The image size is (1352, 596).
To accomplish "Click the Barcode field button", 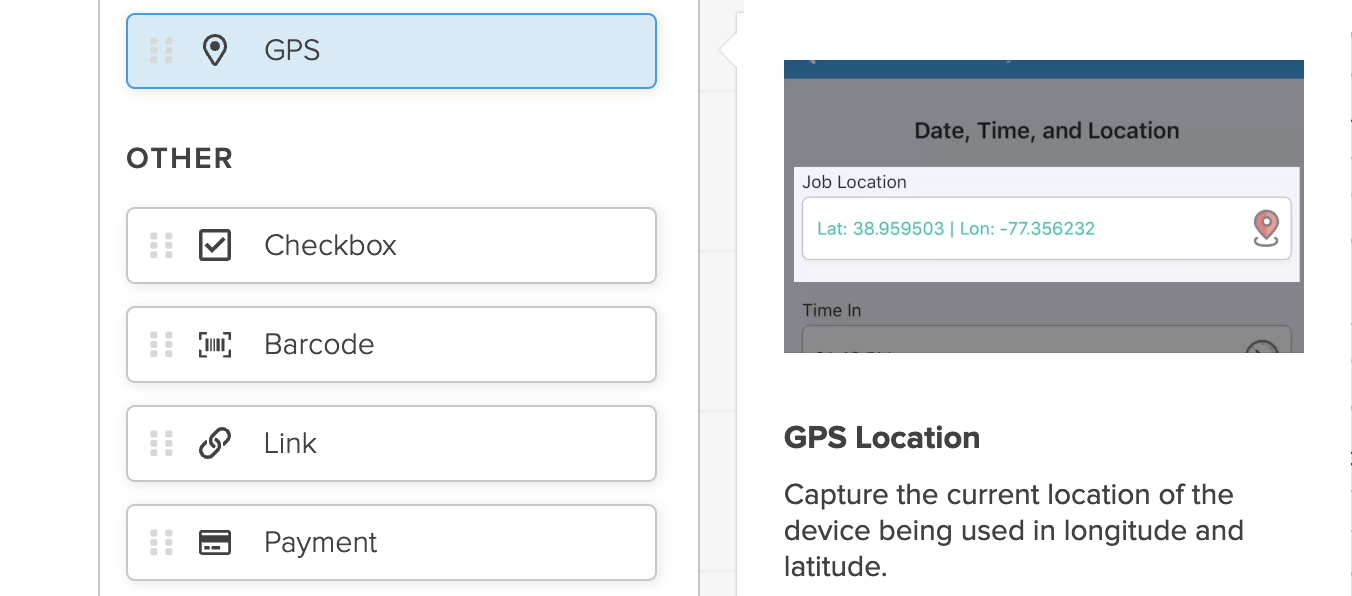I will pyautogui.click(x=391, y=344).
